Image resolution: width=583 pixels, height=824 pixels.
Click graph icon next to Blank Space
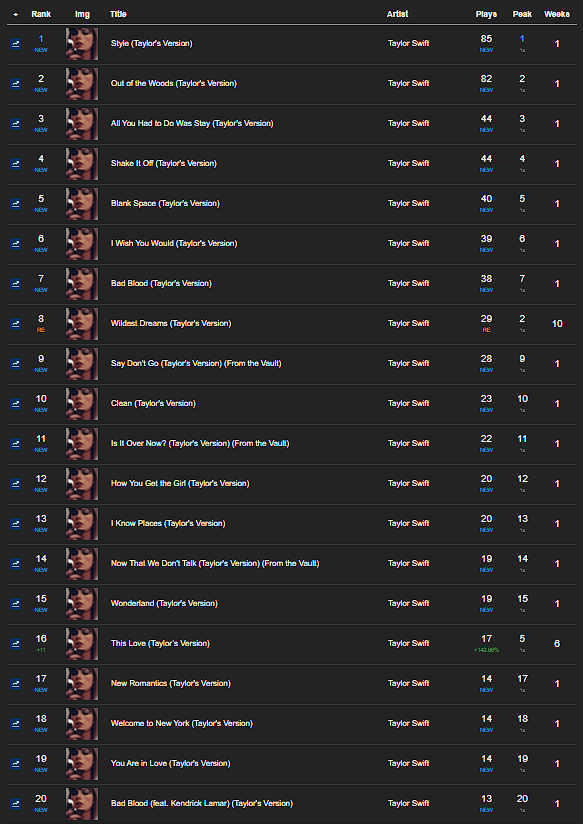[15, 204]
